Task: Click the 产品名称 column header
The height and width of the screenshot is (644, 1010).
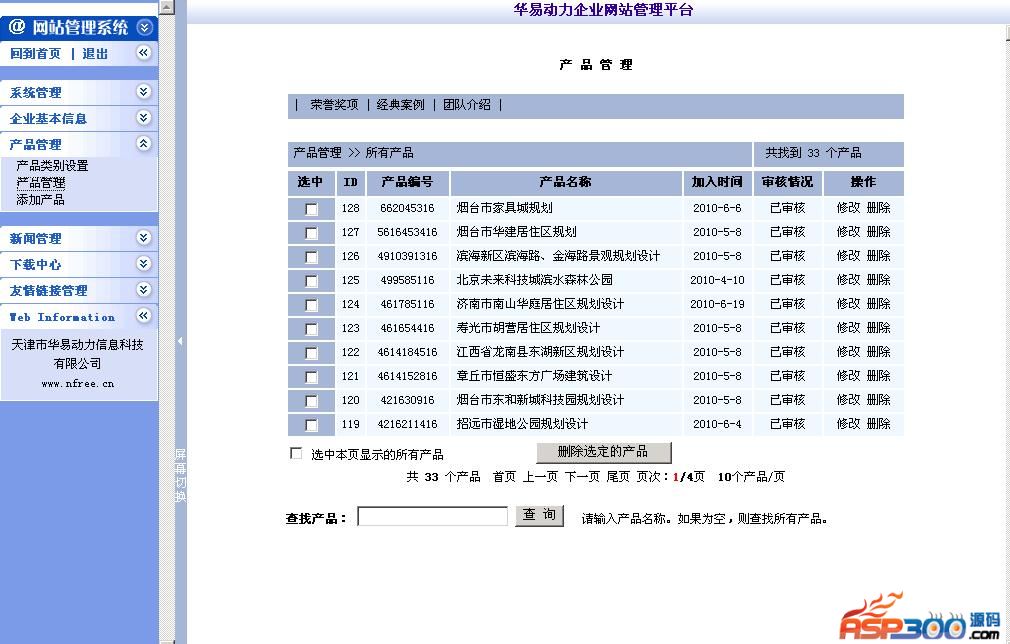Action: pos(566,182)
